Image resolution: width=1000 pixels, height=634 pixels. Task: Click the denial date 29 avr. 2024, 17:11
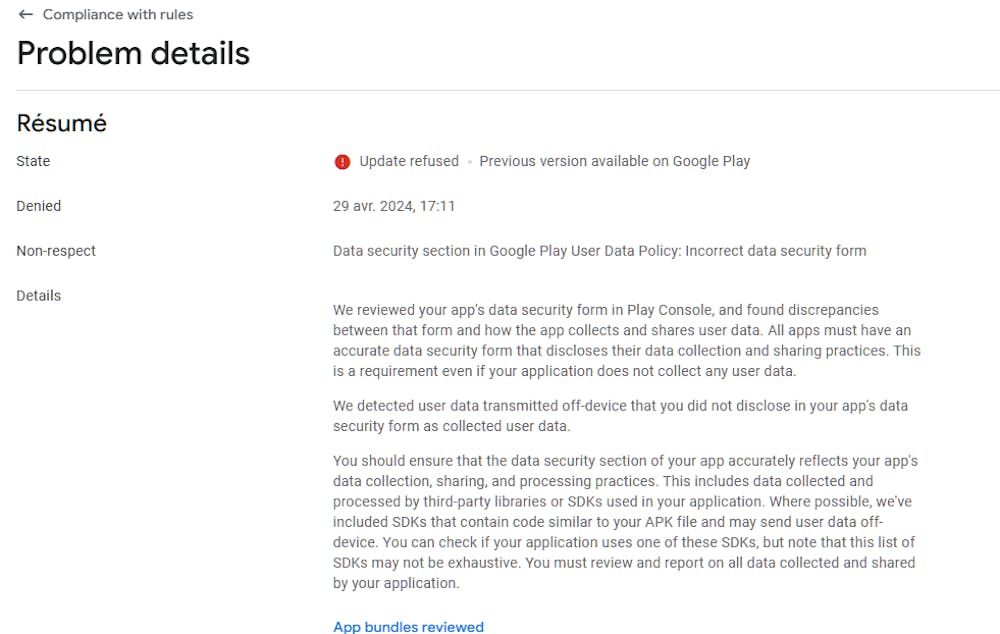394,206
